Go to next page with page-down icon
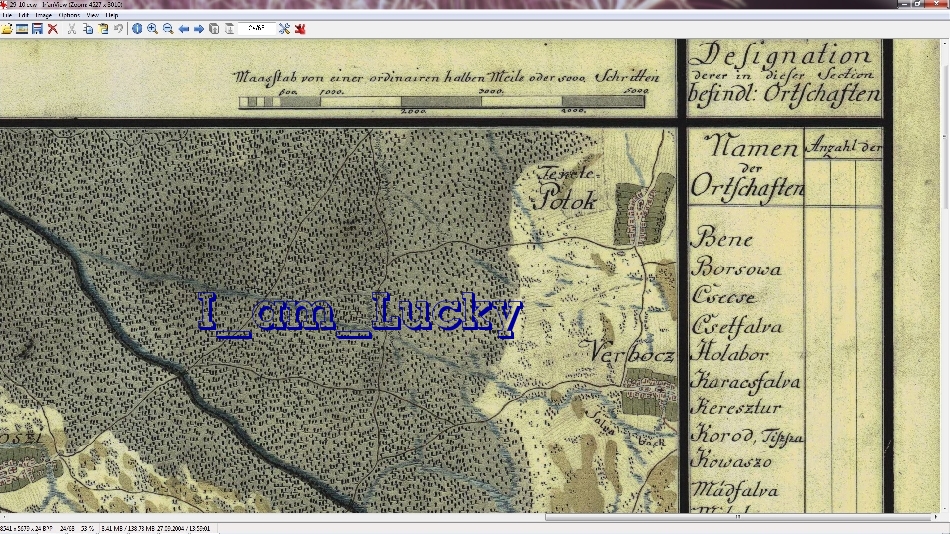The image size is (950, 534). (230, 28)
